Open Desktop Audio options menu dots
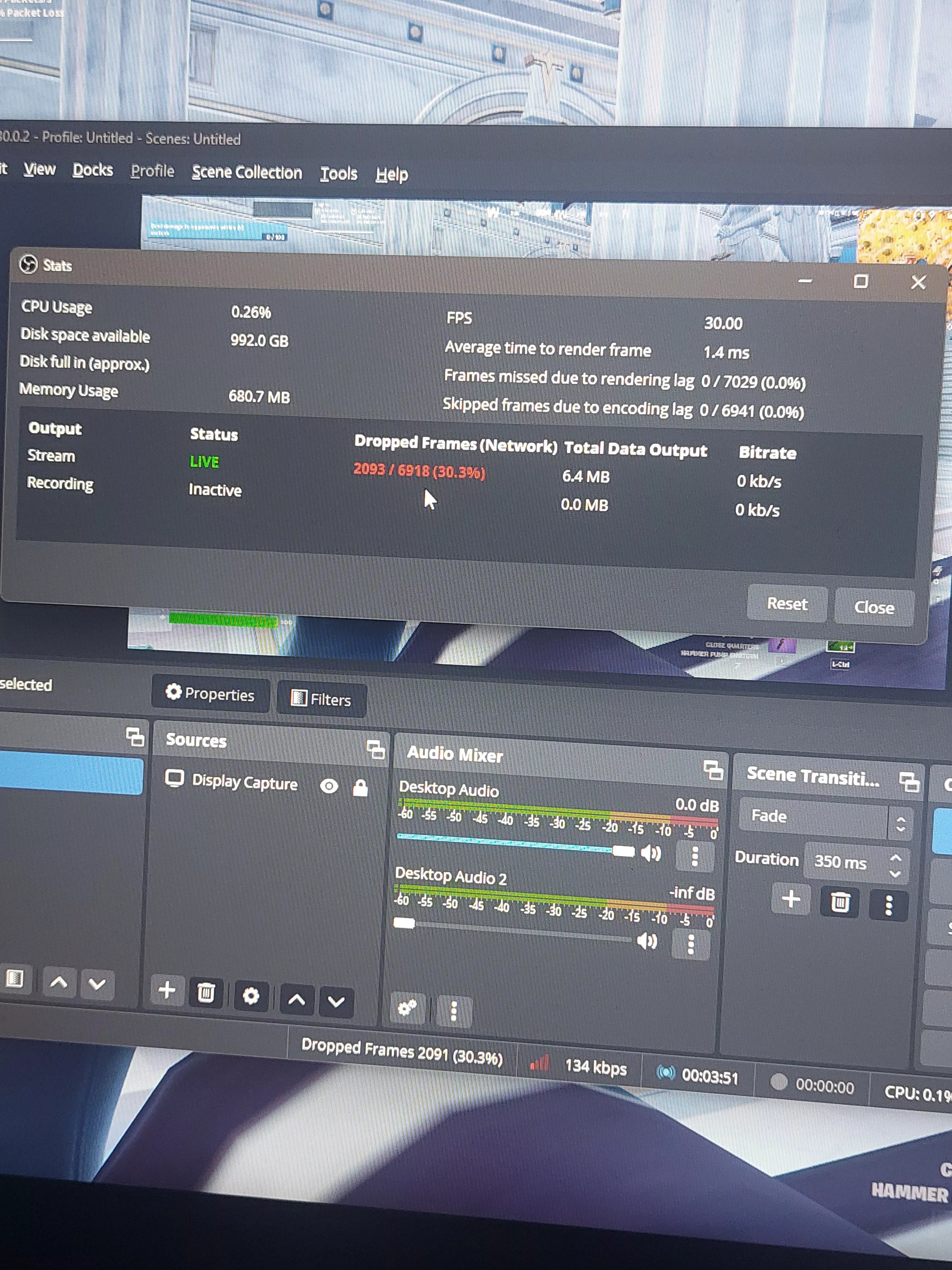Screen dimensions: 952x1270 click(x=695, y=856)
